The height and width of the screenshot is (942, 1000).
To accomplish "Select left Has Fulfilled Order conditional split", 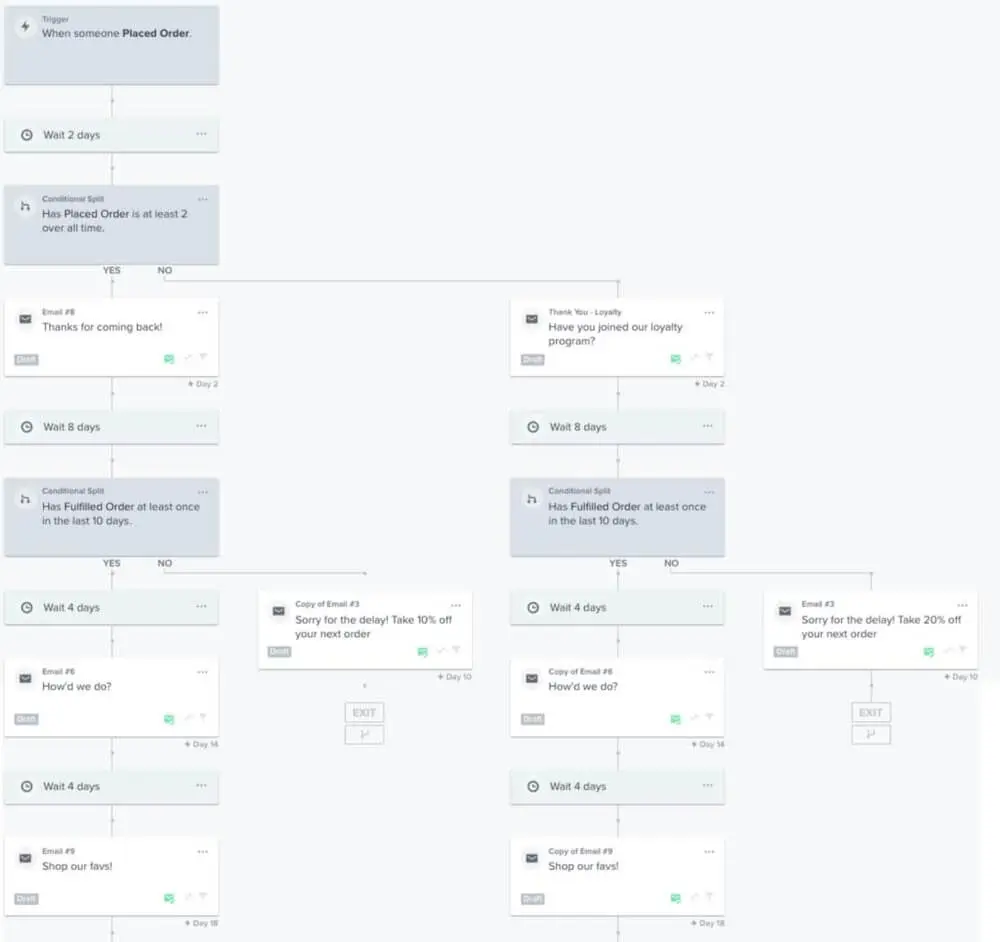I will pyautogui.click(x=112, y=517).
